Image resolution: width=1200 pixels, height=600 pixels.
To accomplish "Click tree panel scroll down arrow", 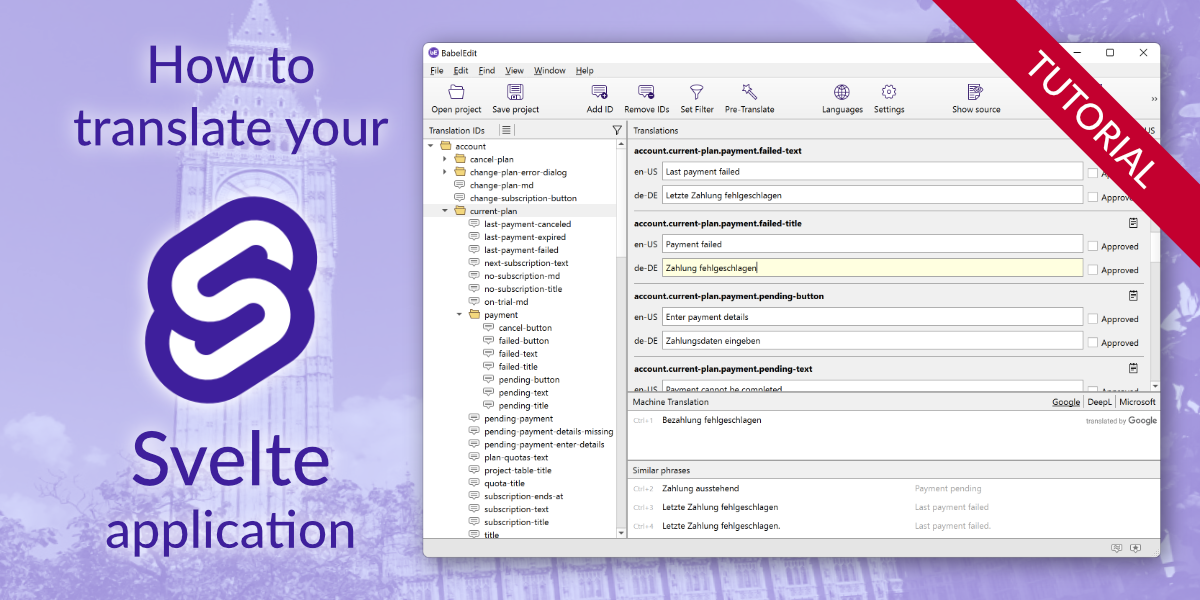I will click(x=621, y=534).
